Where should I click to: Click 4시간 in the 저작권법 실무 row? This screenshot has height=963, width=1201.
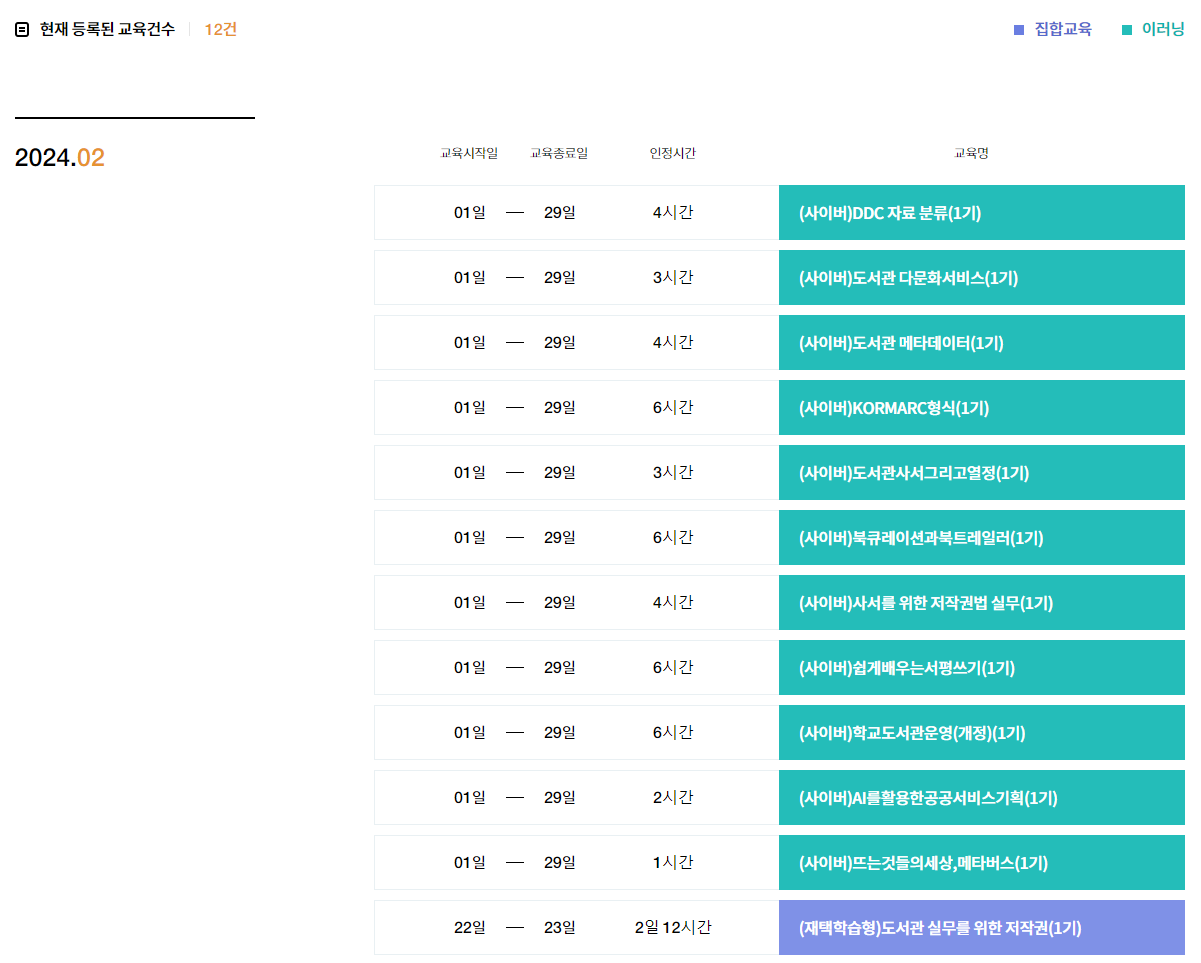pyautogui.click(x=673, y=603)
